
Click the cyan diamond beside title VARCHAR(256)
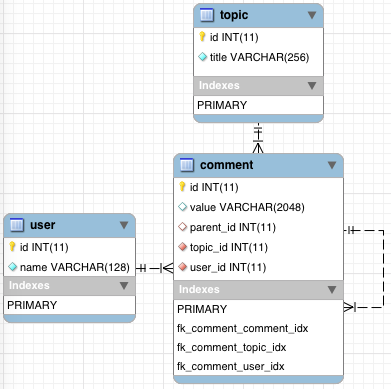pos(202,57)
